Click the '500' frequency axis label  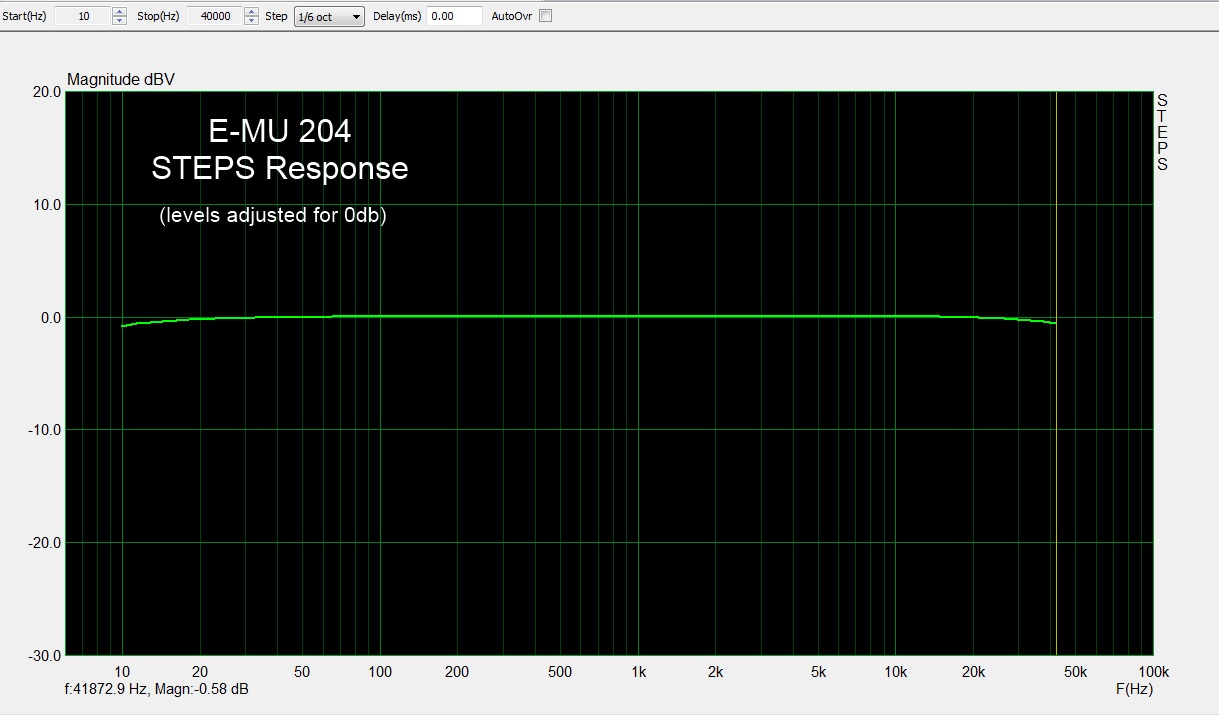(560, 672)
